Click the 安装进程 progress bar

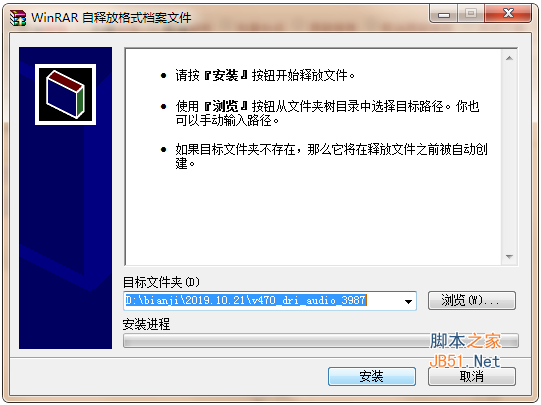point(321,341)
